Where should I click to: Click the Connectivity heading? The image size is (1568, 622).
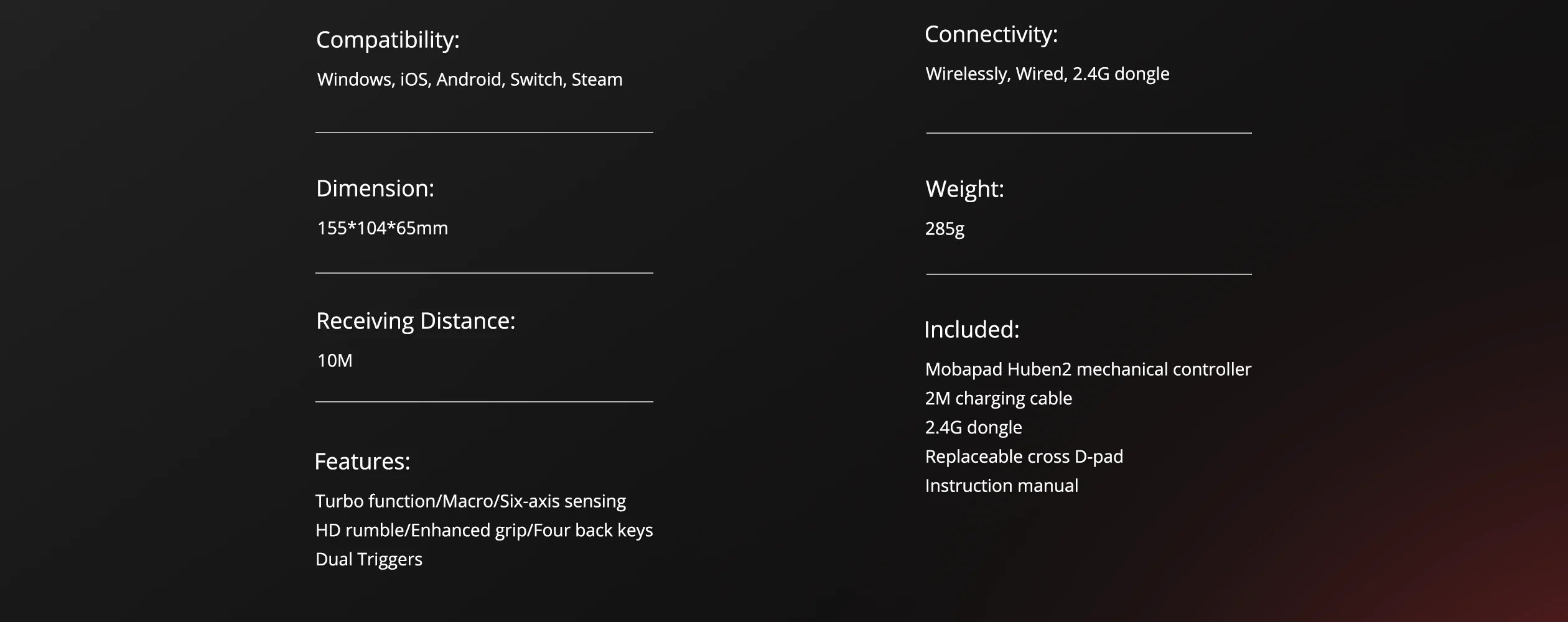coord(991,34)
